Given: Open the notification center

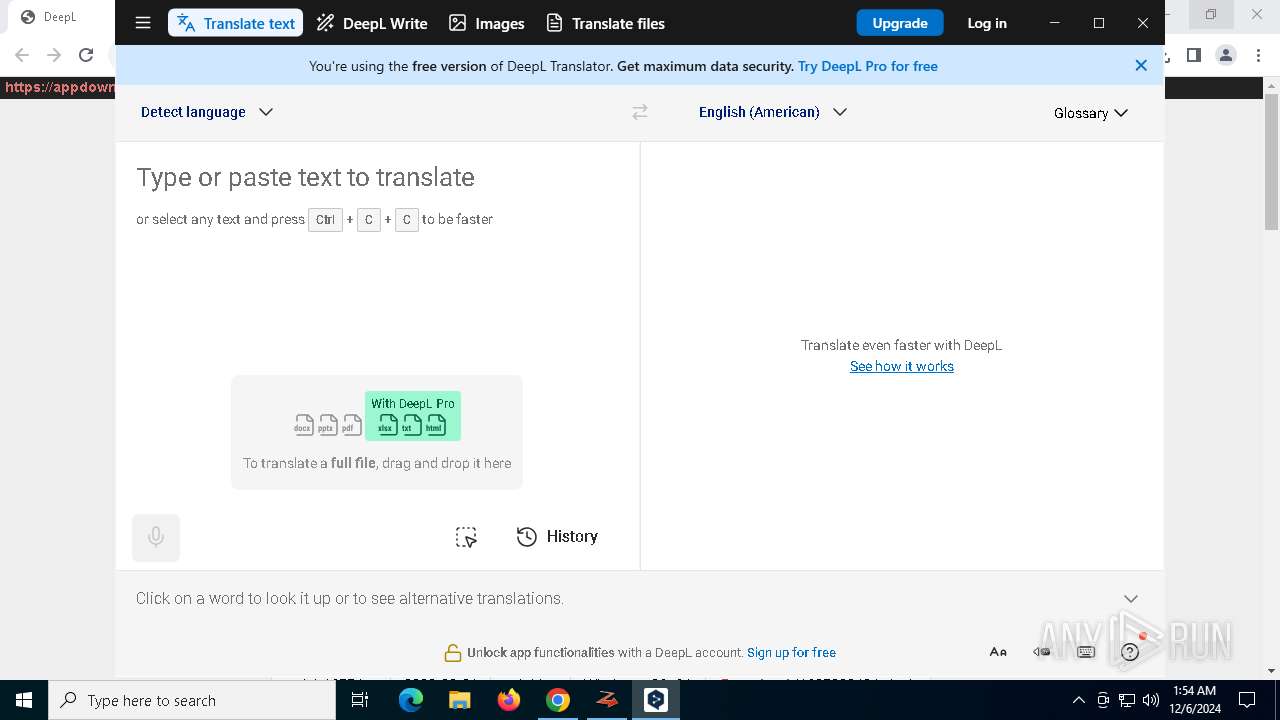Looking at the screenshot, I should (x=1247, y=700).
